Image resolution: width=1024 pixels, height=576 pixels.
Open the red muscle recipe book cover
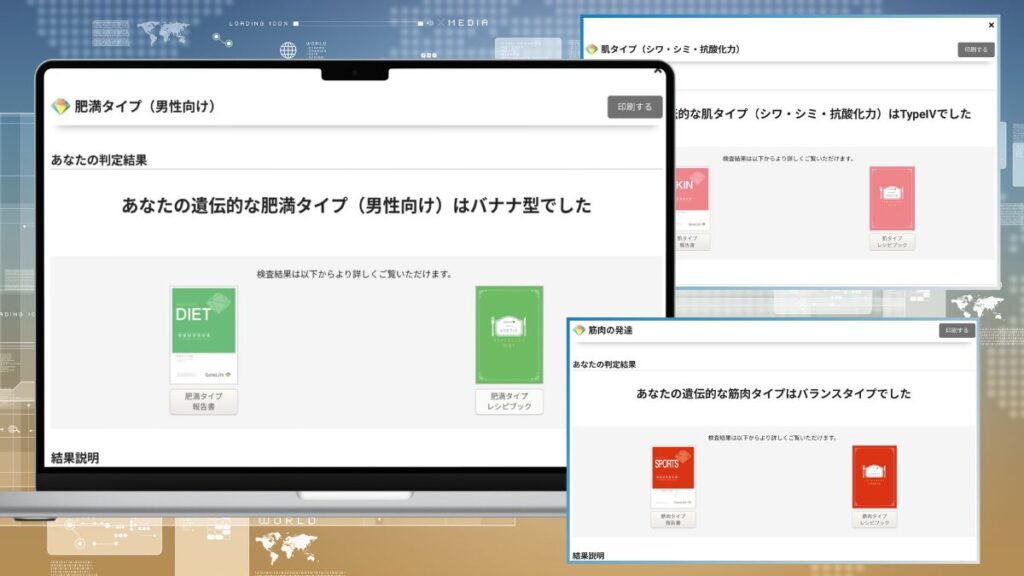pos(874,477)
